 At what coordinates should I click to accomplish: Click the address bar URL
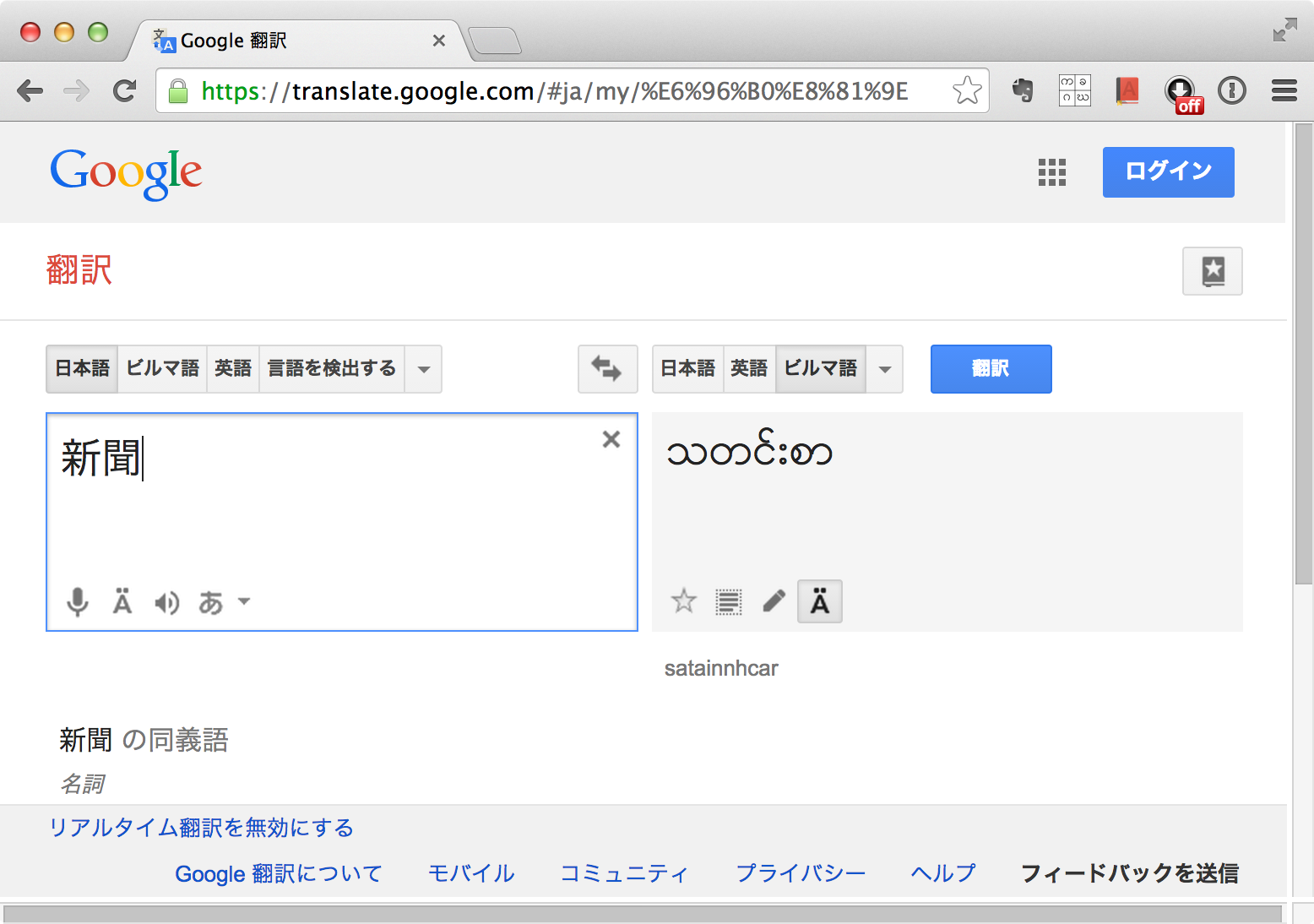click(x=555, y=91)
